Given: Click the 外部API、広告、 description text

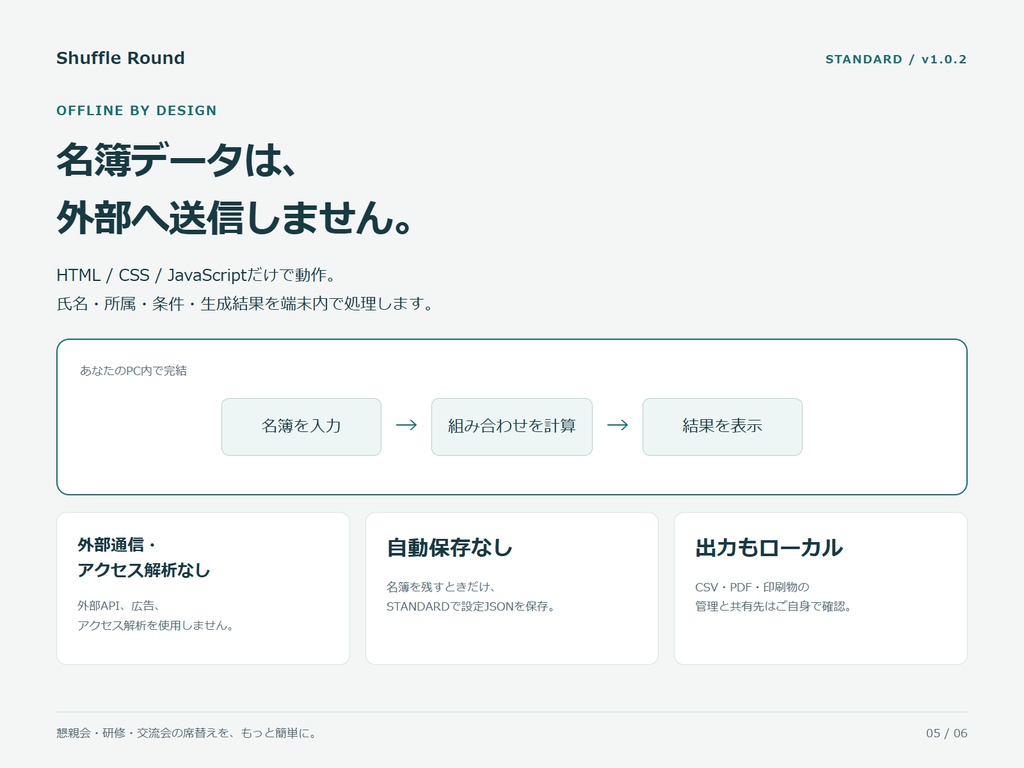Looking at the screenshot, I should [x=119, y=606].
